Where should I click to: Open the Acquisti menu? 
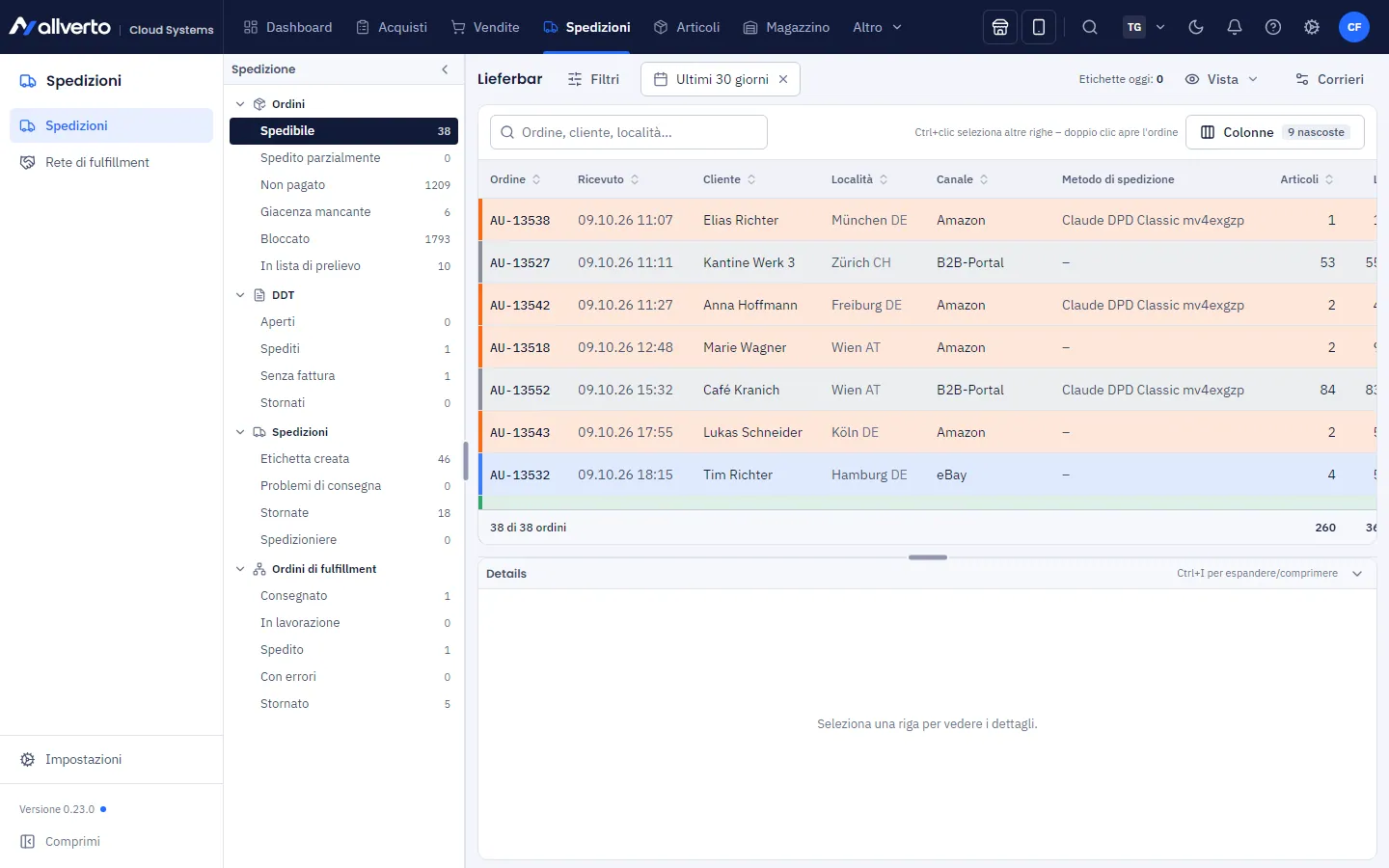pos(392,27)
